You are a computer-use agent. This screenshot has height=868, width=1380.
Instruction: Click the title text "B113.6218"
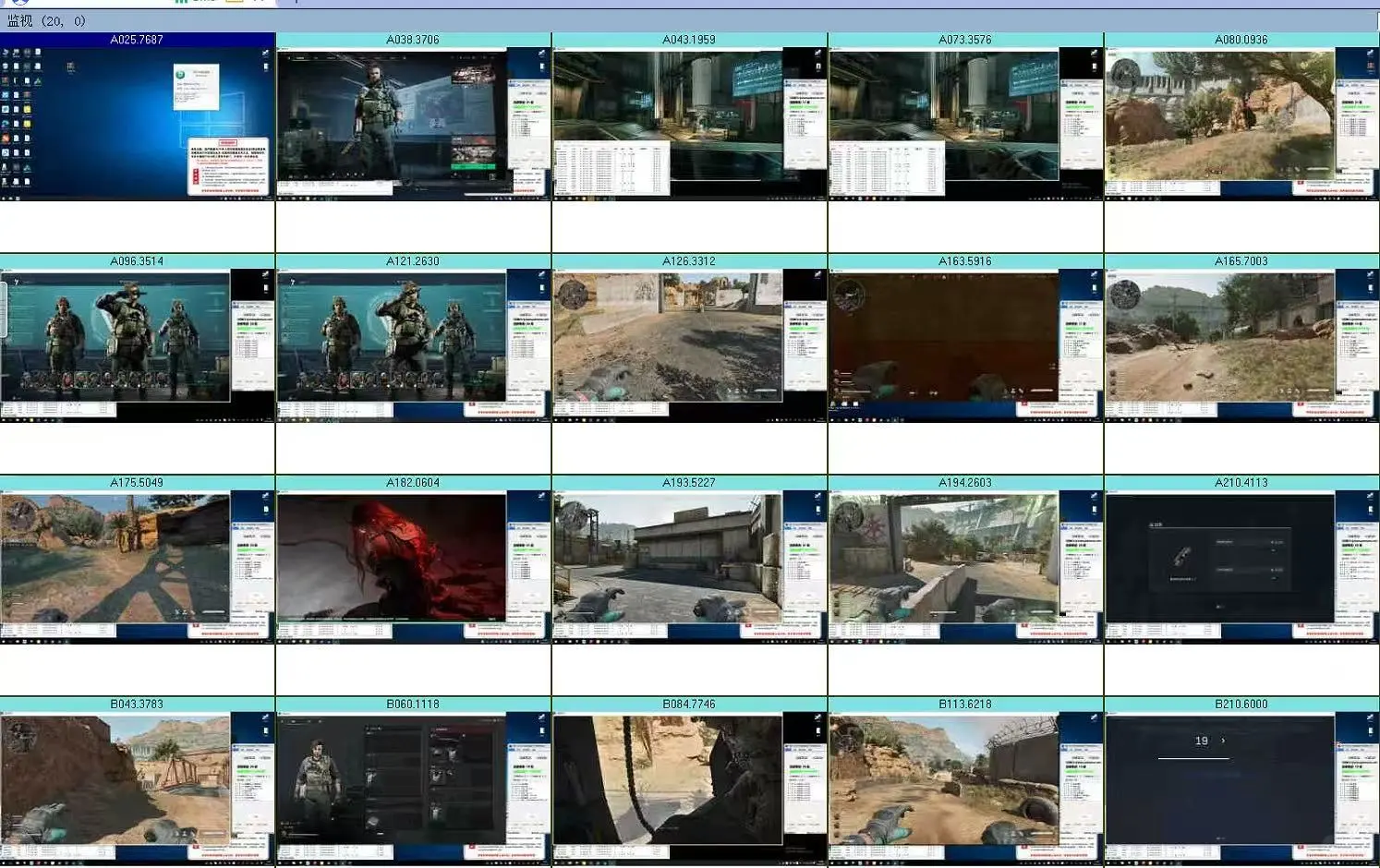(965, 705)
